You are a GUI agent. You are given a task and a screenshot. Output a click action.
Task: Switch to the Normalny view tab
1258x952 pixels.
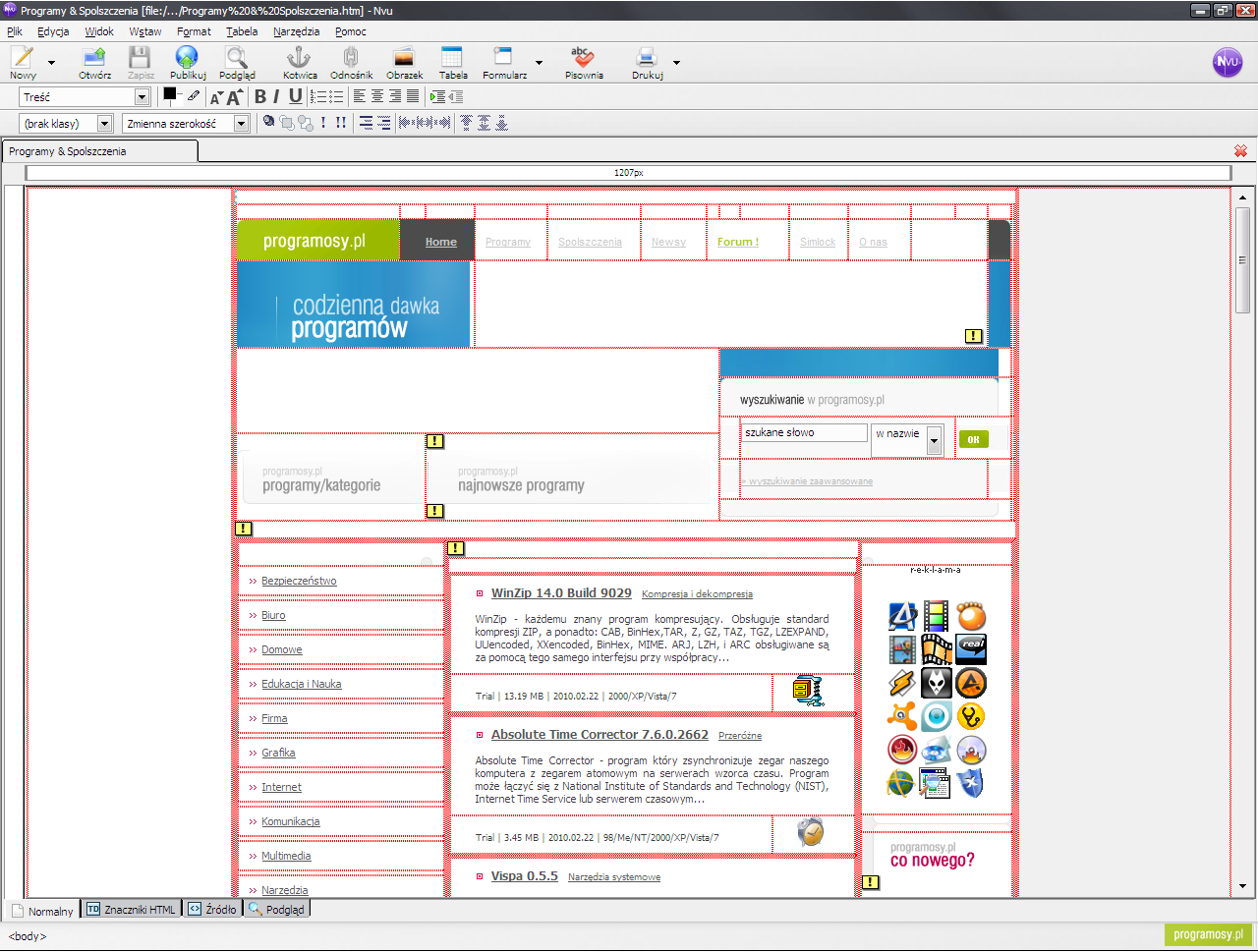click(41, 911)
